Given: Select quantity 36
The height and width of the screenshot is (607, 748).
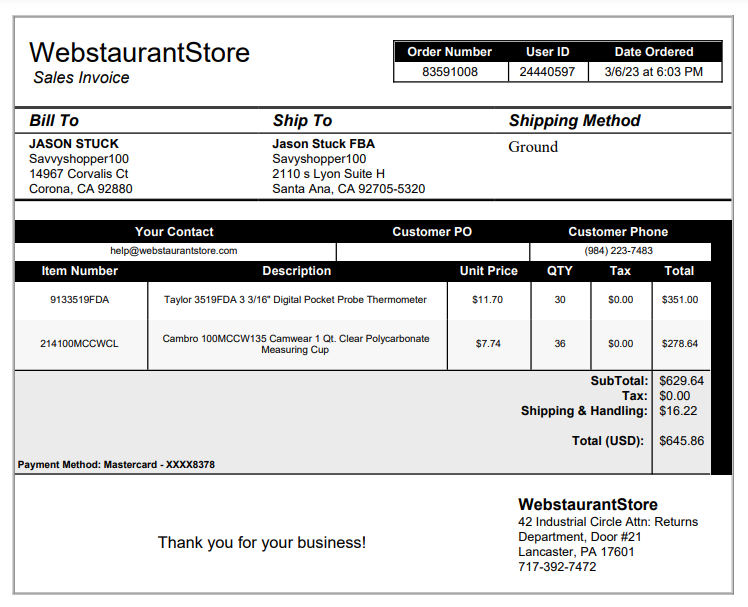Looking at the screenshot, I should click(560, 344).
